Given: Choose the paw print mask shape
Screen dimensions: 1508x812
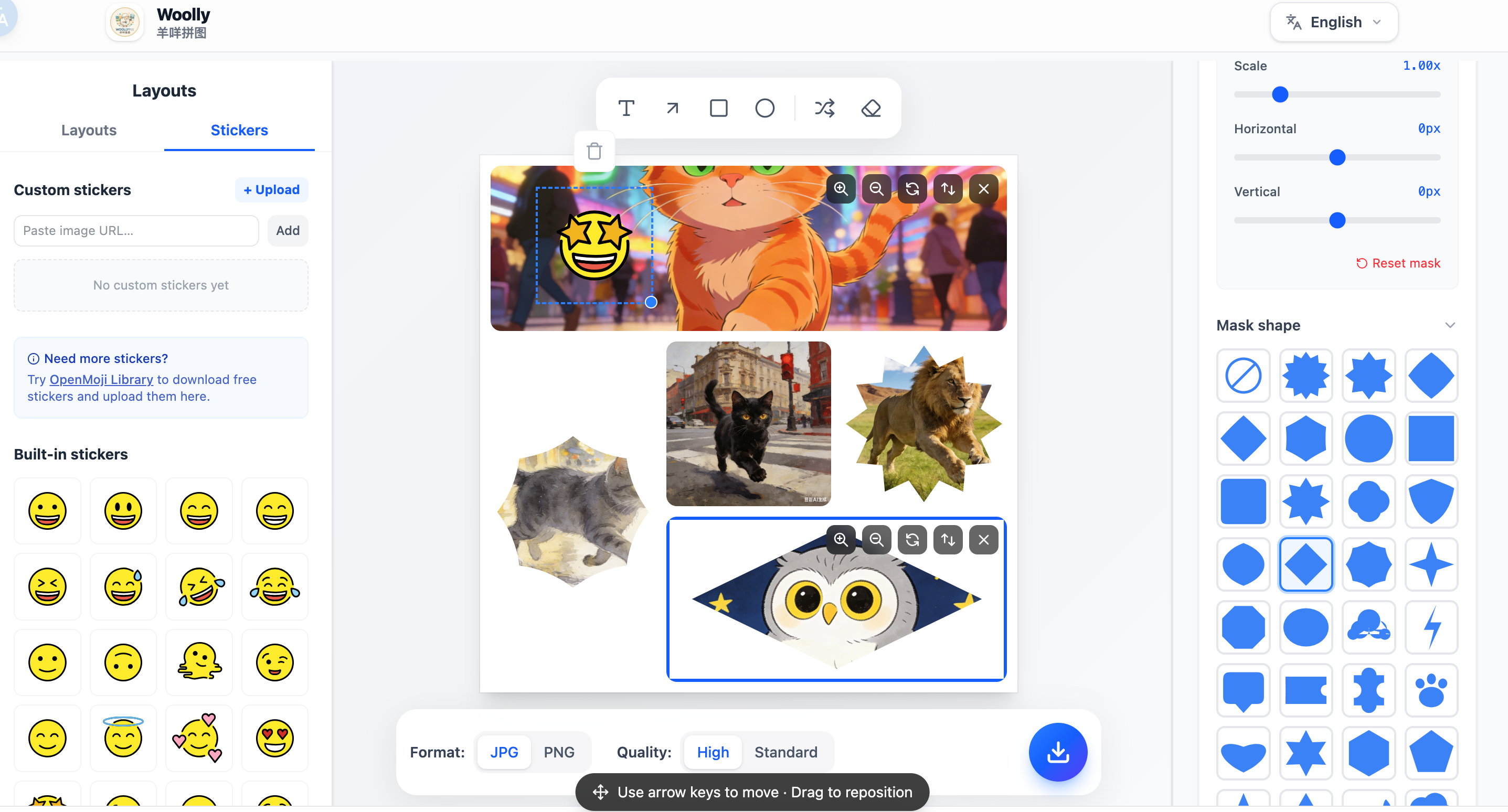Looking at the screenshot, I should pos(1431,690).
